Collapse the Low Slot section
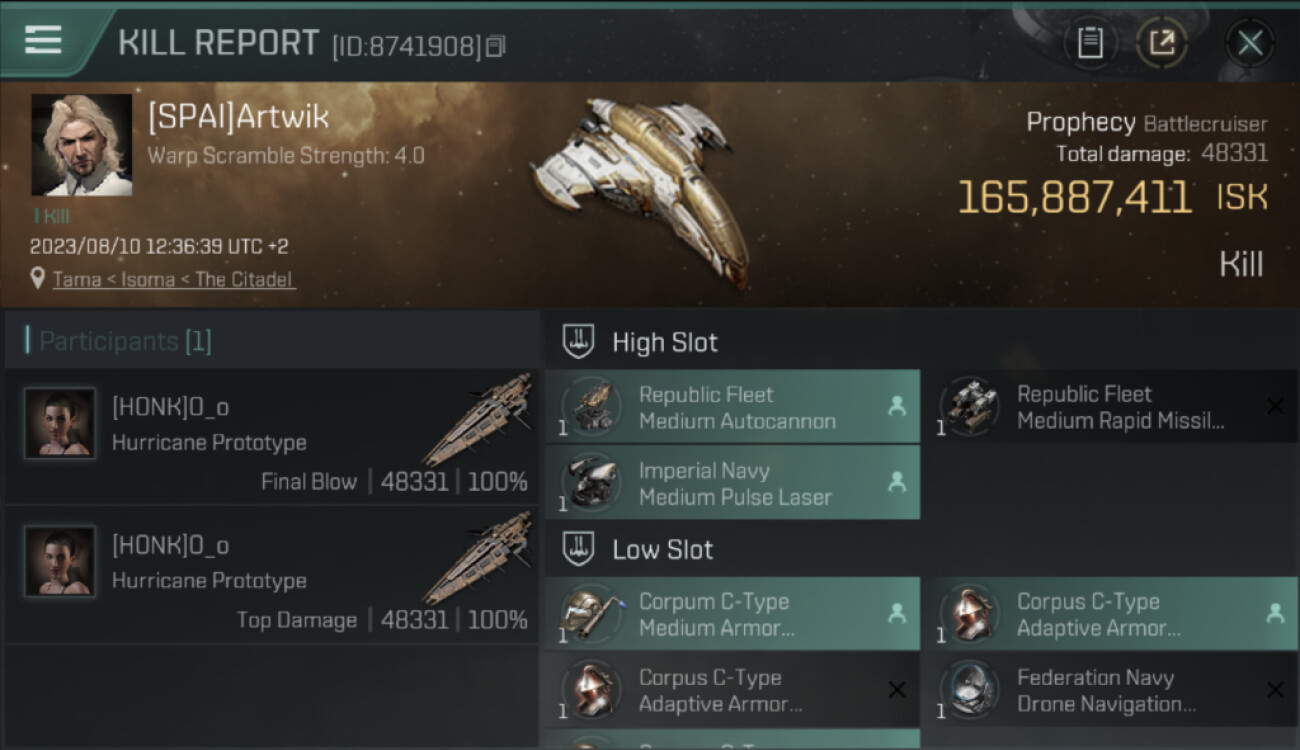The image size is (1300, 750). tap(663, 549)
